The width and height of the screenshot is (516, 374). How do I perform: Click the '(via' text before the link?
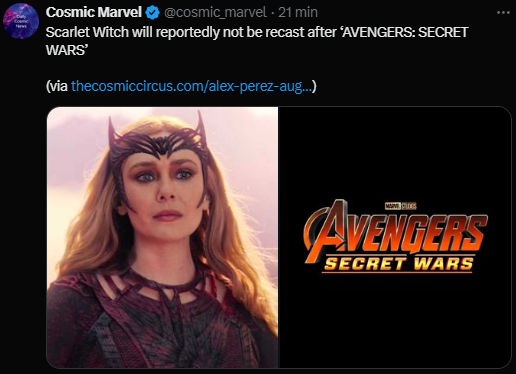coord(57,86)
